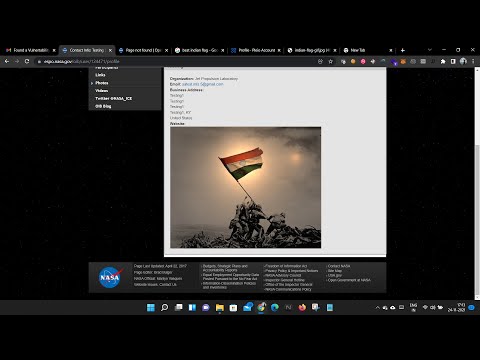Click the Indian flag website image
This screenshot has height=360, width=480.
pos(246,187)
